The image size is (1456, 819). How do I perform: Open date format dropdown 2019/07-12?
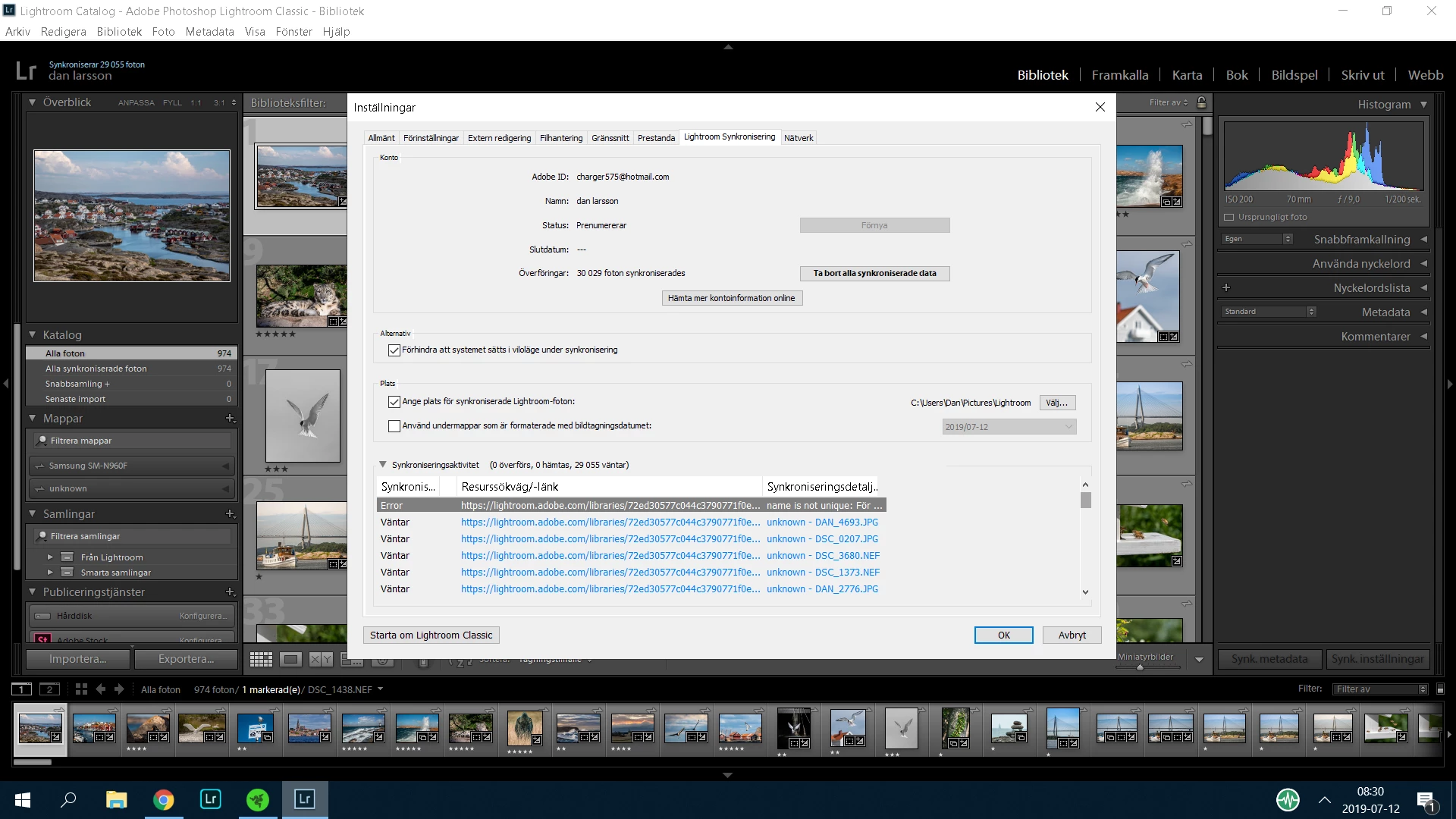coord(1009,427)
